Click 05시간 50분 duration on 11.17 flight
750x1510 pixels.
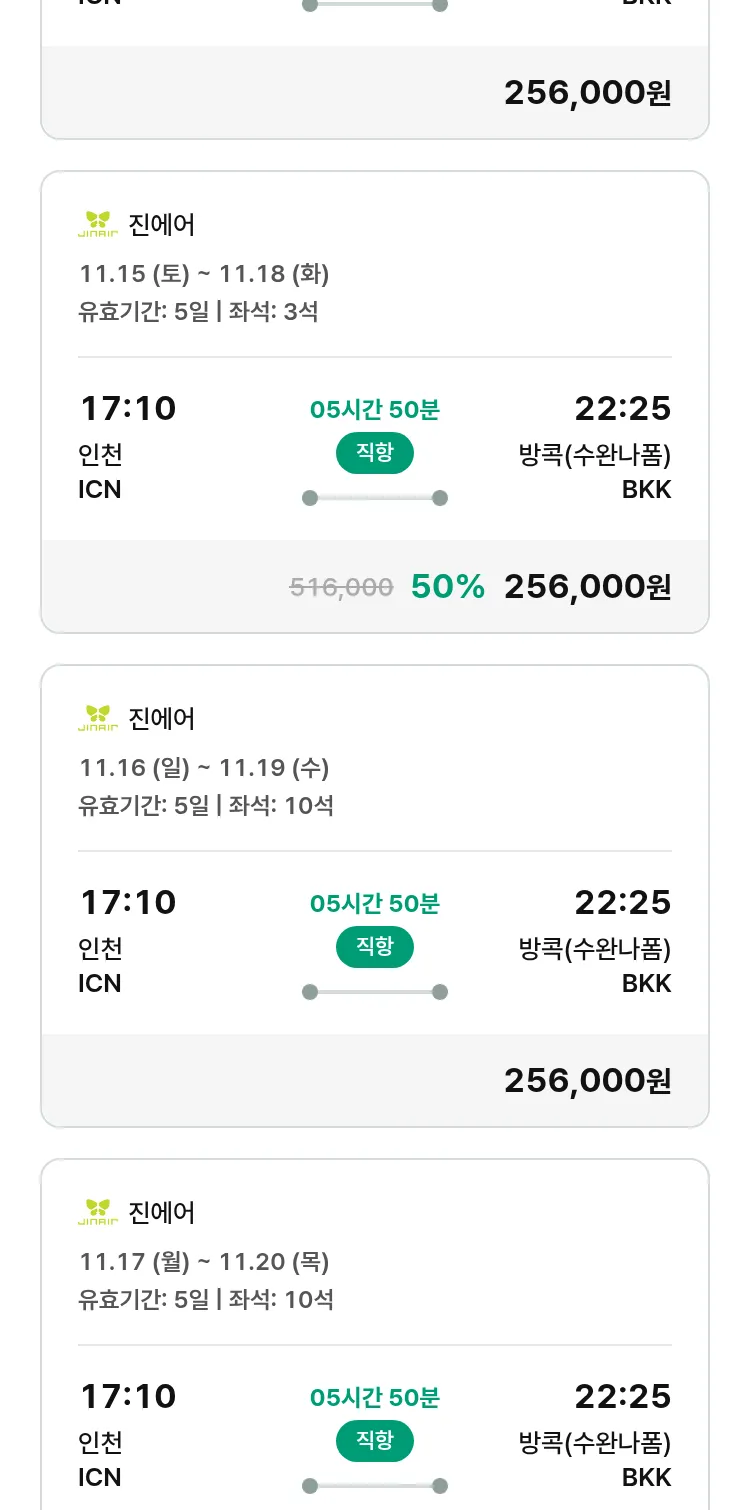374,1397
